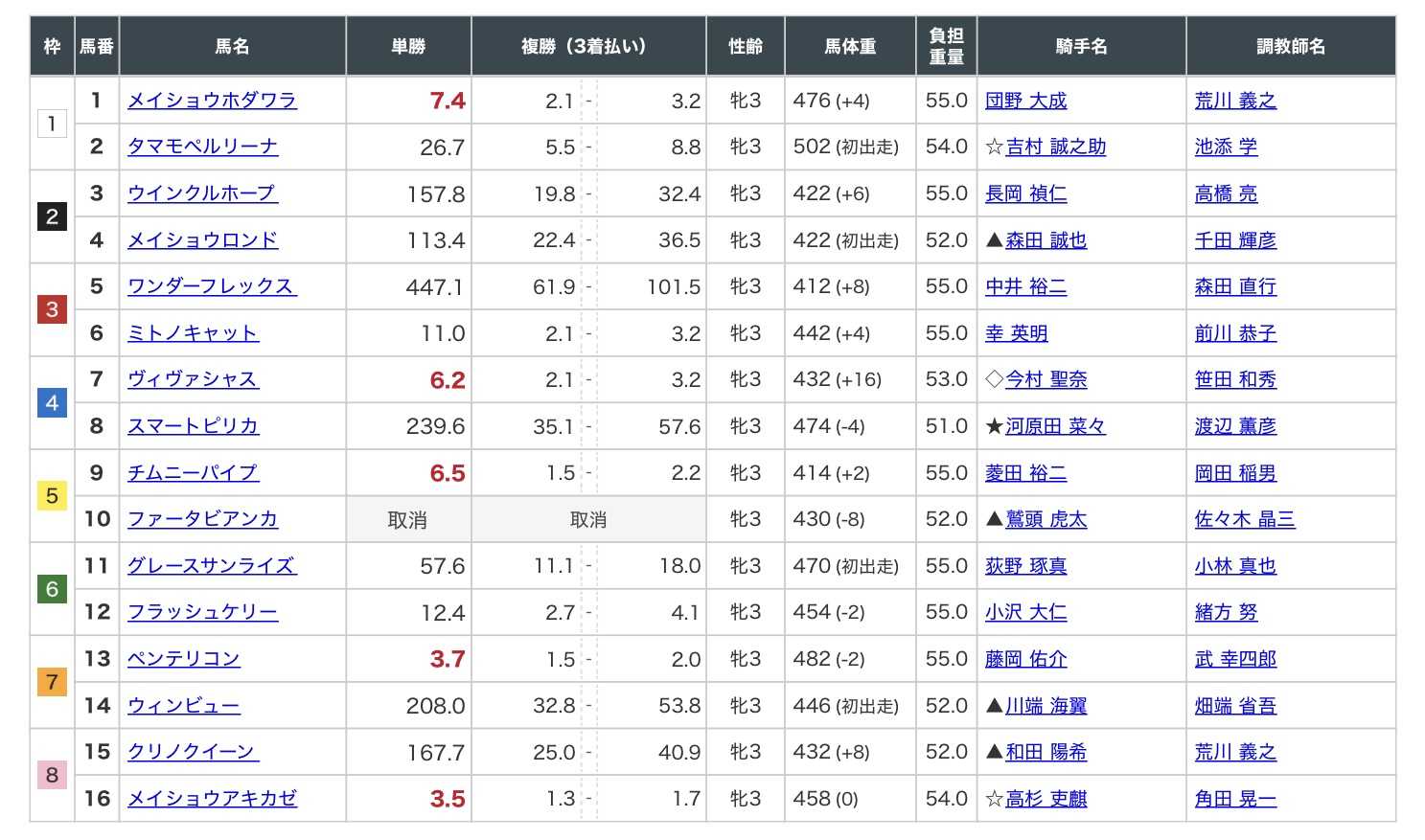1425x840 pixels.
Task: Open horse ペンテリコン link
Action: click(183, 659)
